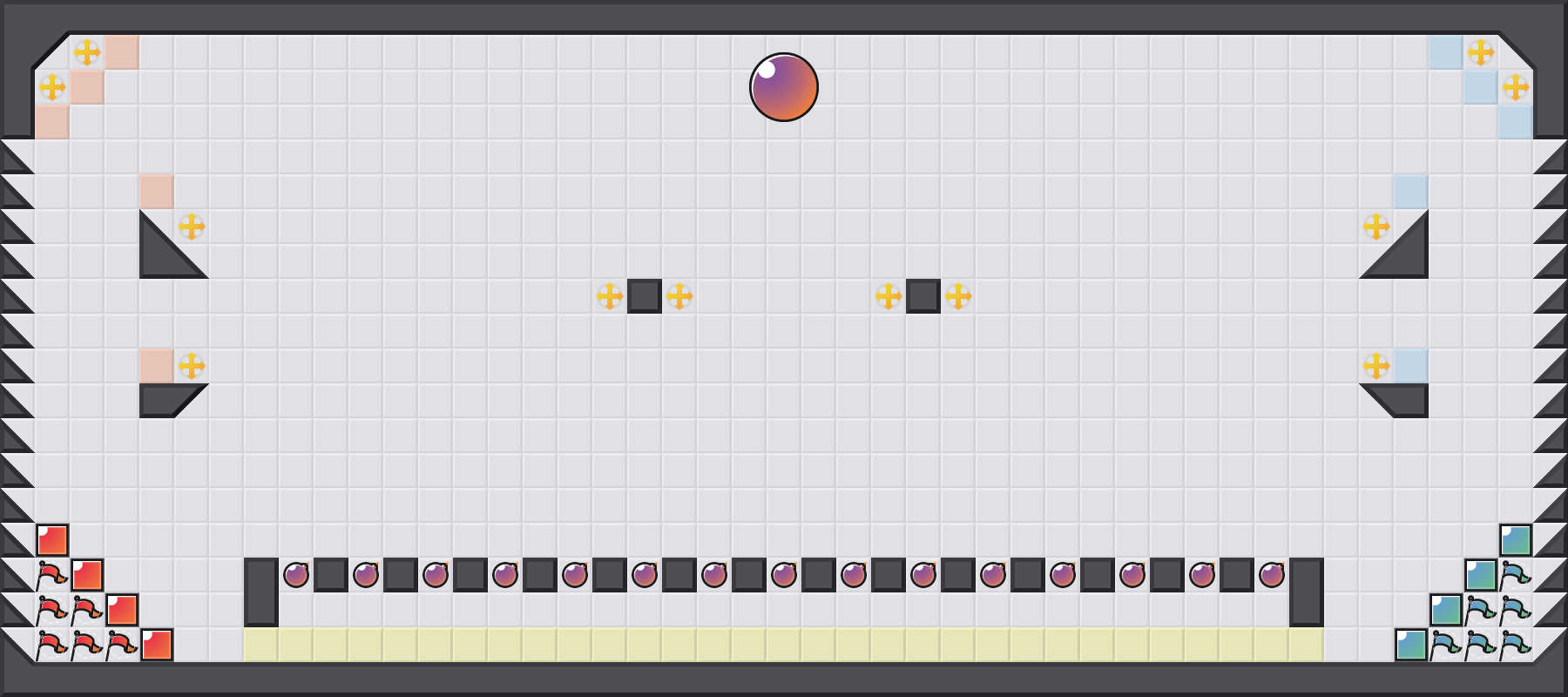Select the yellow plus beside the lower pale red tile

click(192, 366)
